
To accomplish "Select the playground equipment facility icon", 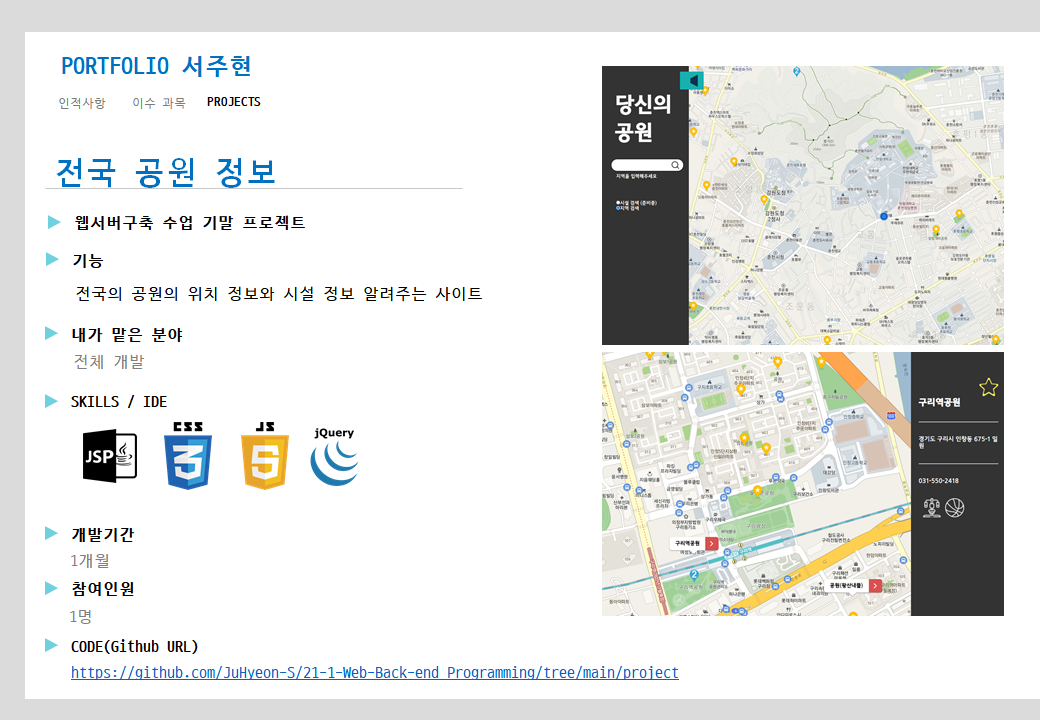I will (932, 508).
